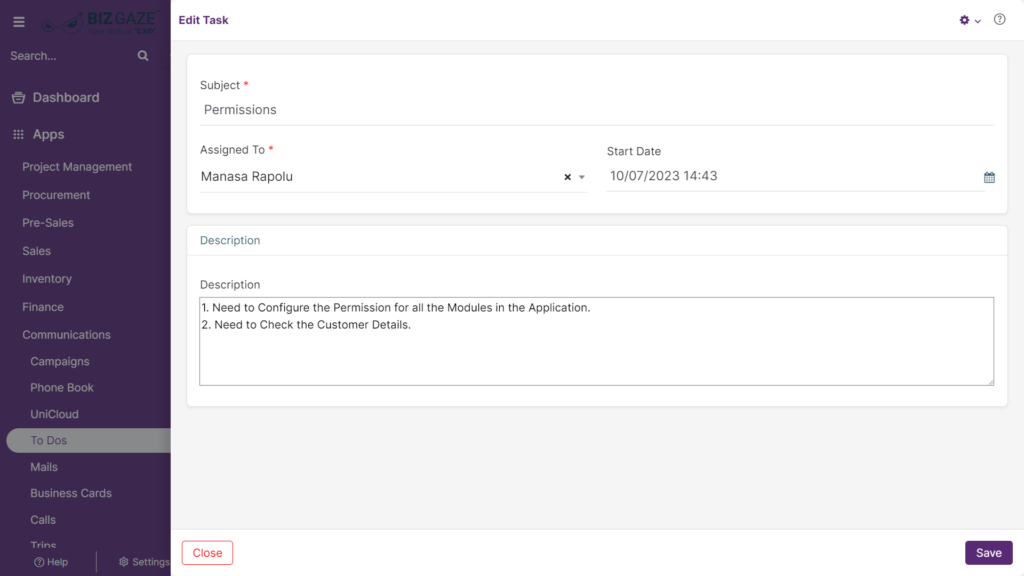Go to the Finance module
Viewport: 1024px width, 576px height.
43,307
